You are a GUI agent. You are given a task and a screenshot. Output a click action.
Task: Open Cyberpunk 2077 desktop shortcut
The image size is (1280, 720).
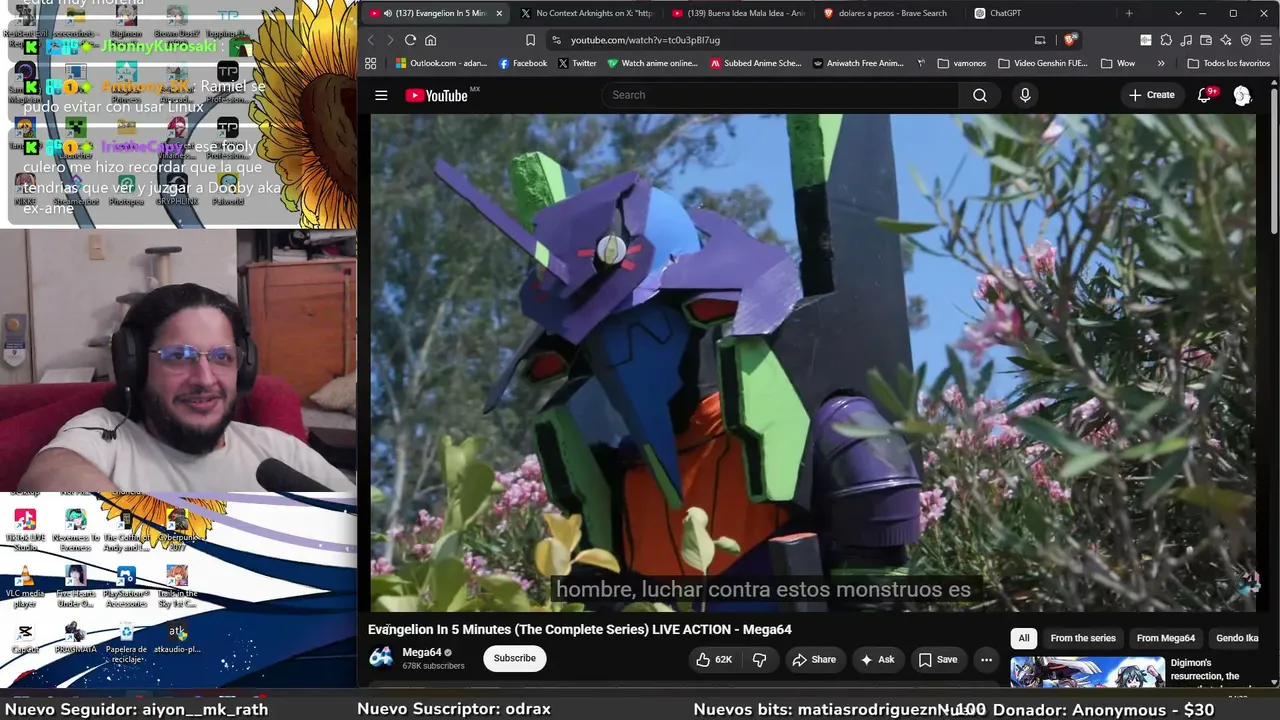177,529
